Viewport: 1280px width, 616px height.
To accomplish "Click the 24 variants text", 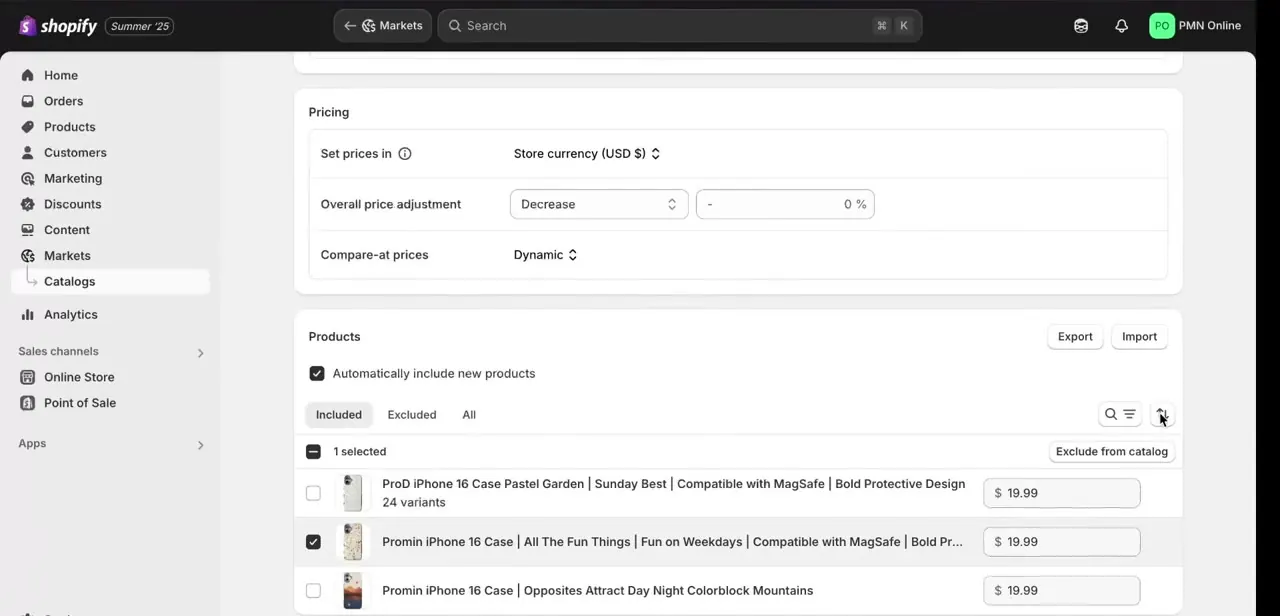I will tap(414, 503).
